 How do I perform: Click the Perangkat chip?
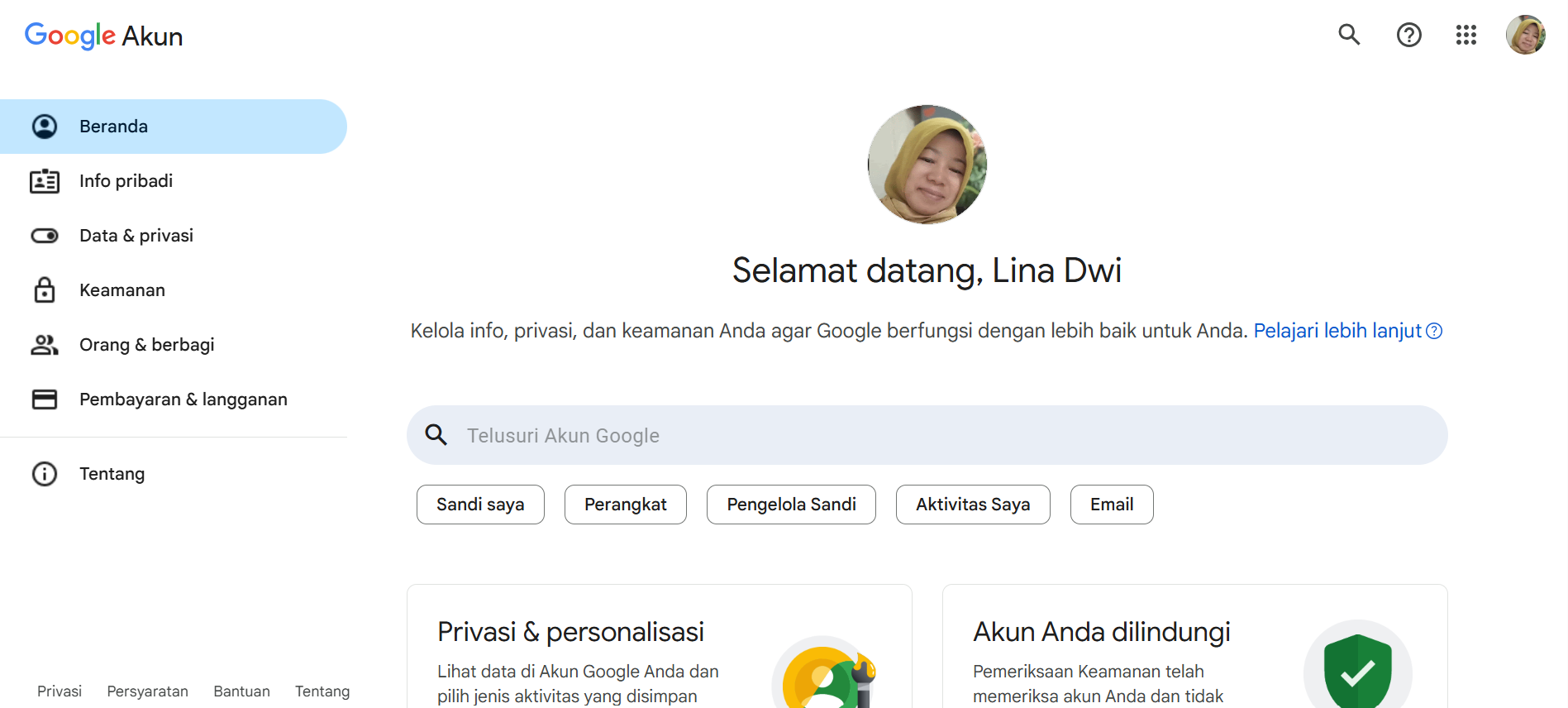(x=626, y=505)
